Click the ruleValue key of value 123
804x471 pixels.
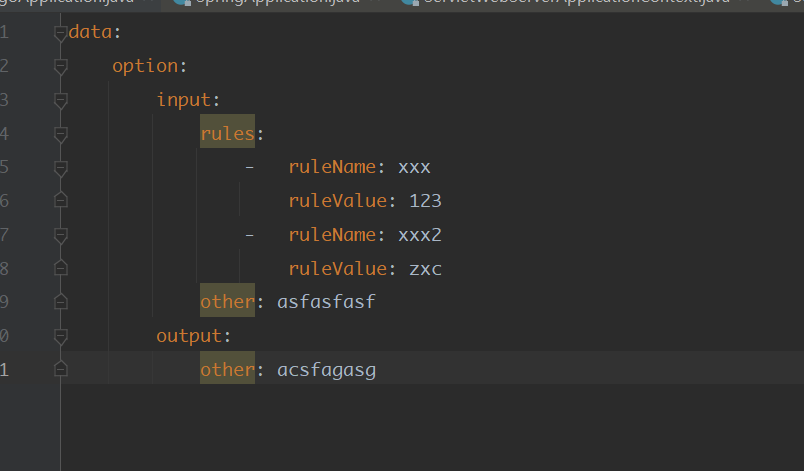click(337, 201)
